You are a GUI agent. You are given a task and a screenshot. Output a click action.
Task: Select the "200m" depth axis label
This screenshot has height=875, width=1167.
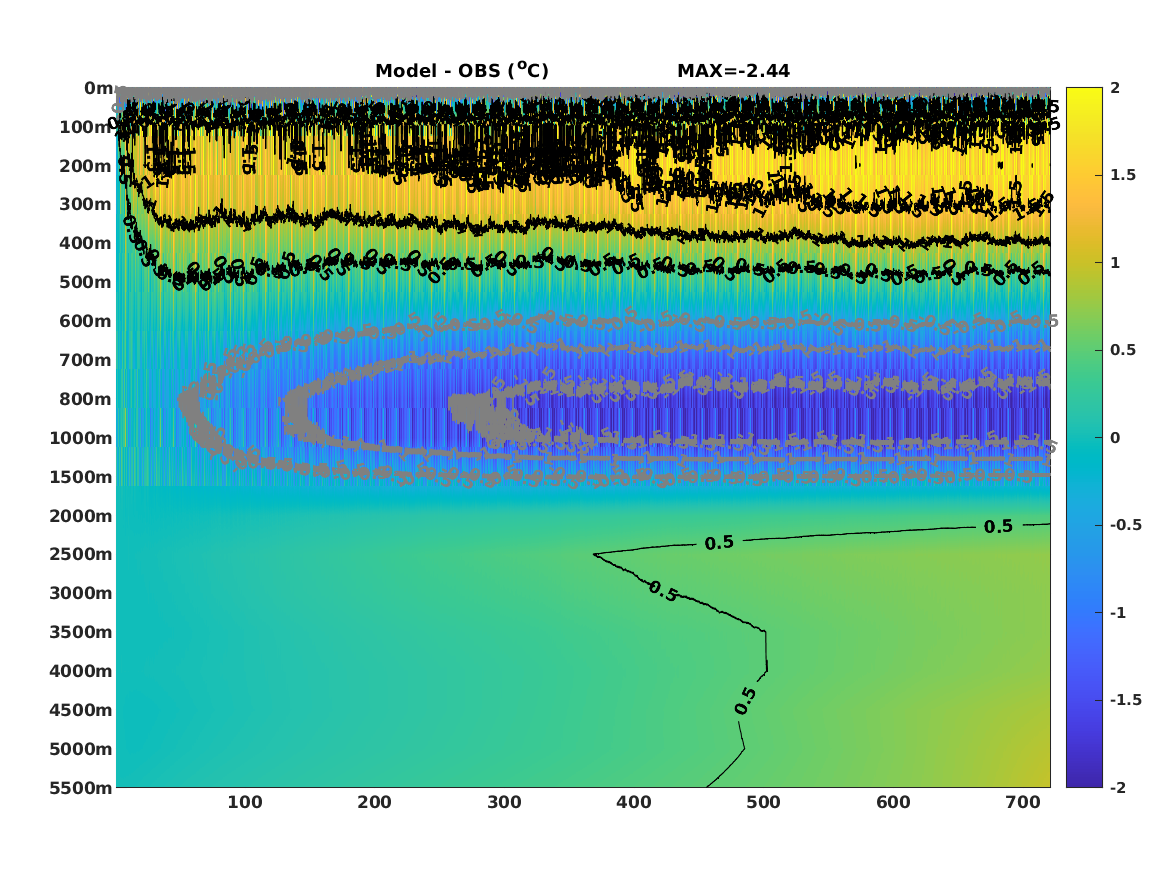coord(86,166)
